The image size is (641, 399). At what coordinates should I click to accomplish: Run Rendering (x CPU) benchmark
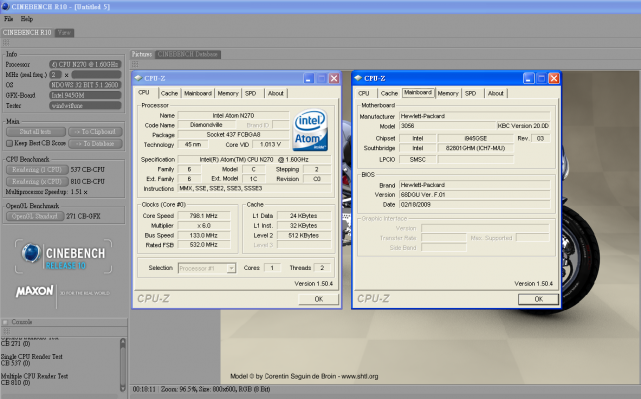click(x=37, y=182)
